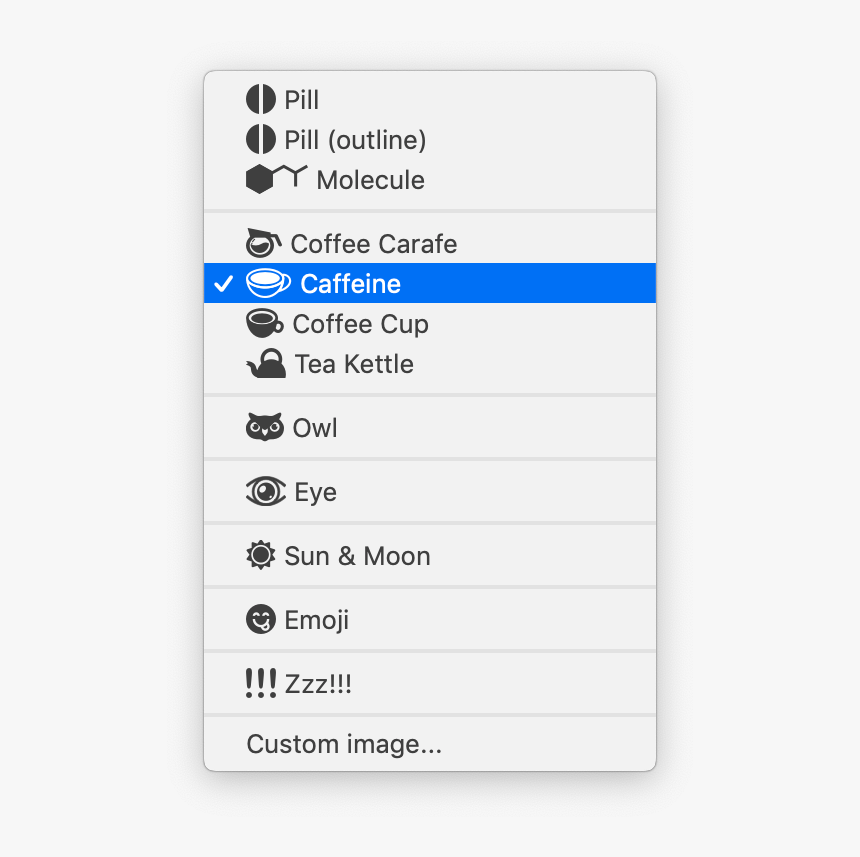Click the Eye icon
The height and width of the screenshot is (857, 860).
tap(265, 491)
